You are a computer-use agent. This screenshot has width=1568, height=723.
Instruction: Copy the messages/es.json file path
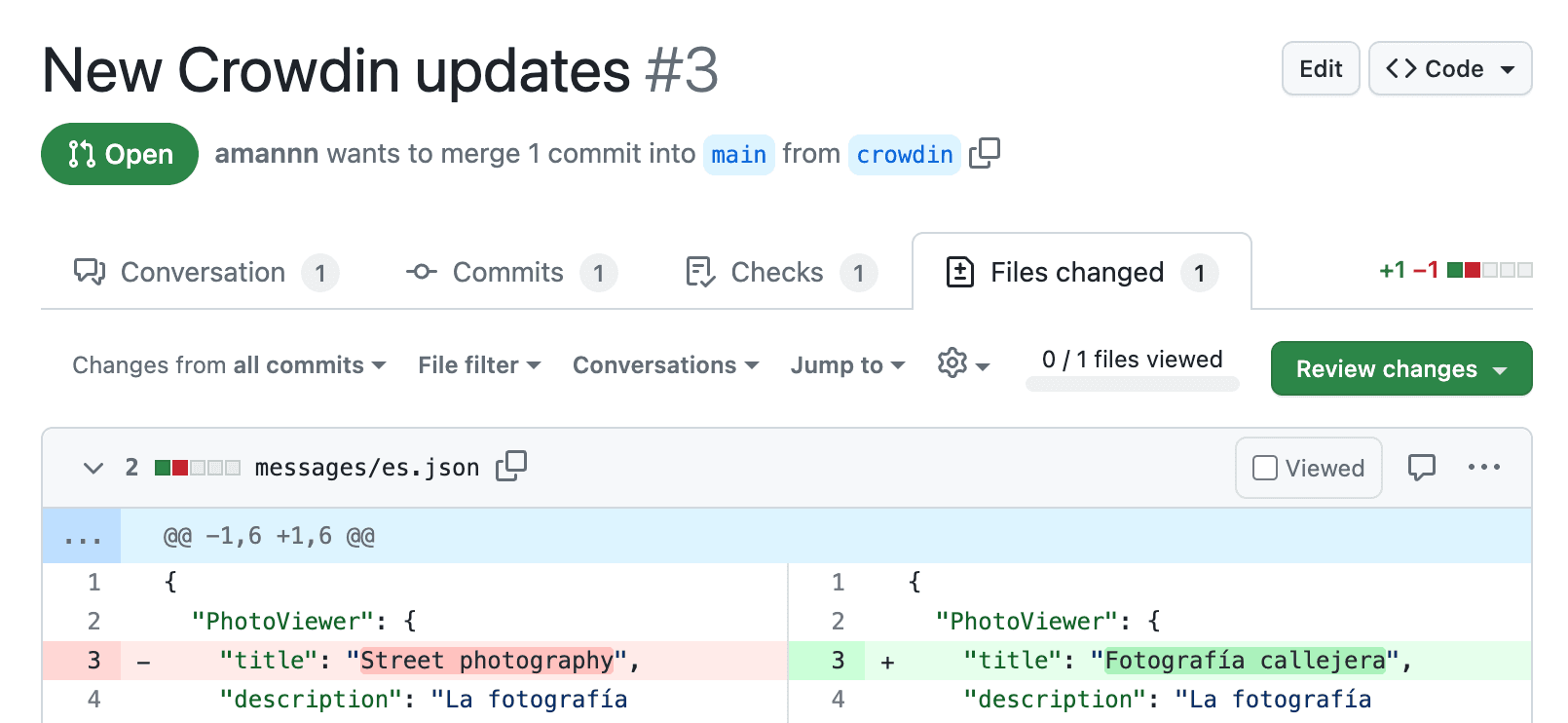[x=510, y=467]
